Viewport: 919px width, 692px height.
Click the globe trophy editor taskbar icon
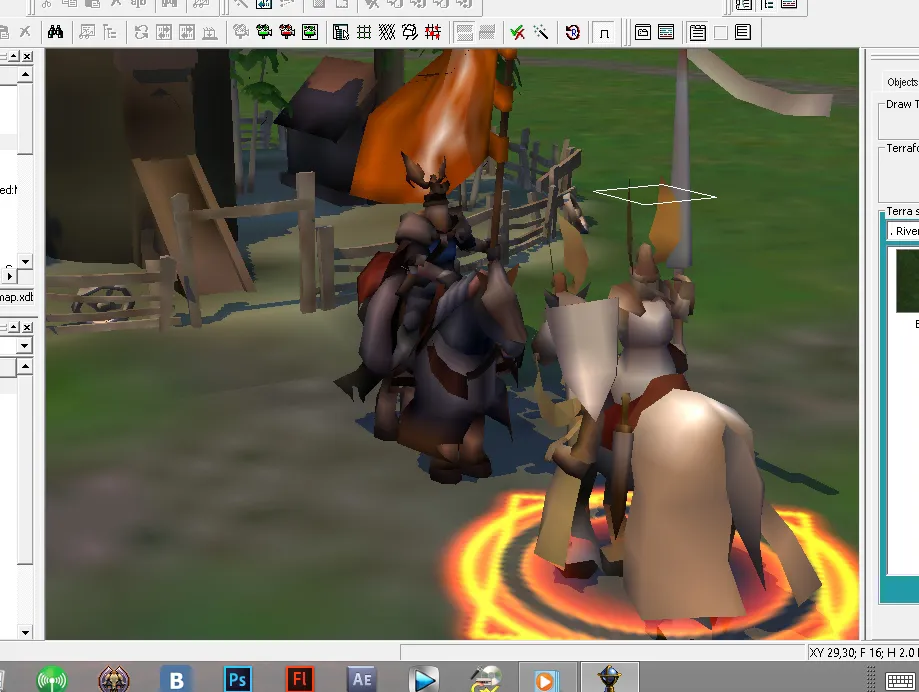[x=610, y=679]
